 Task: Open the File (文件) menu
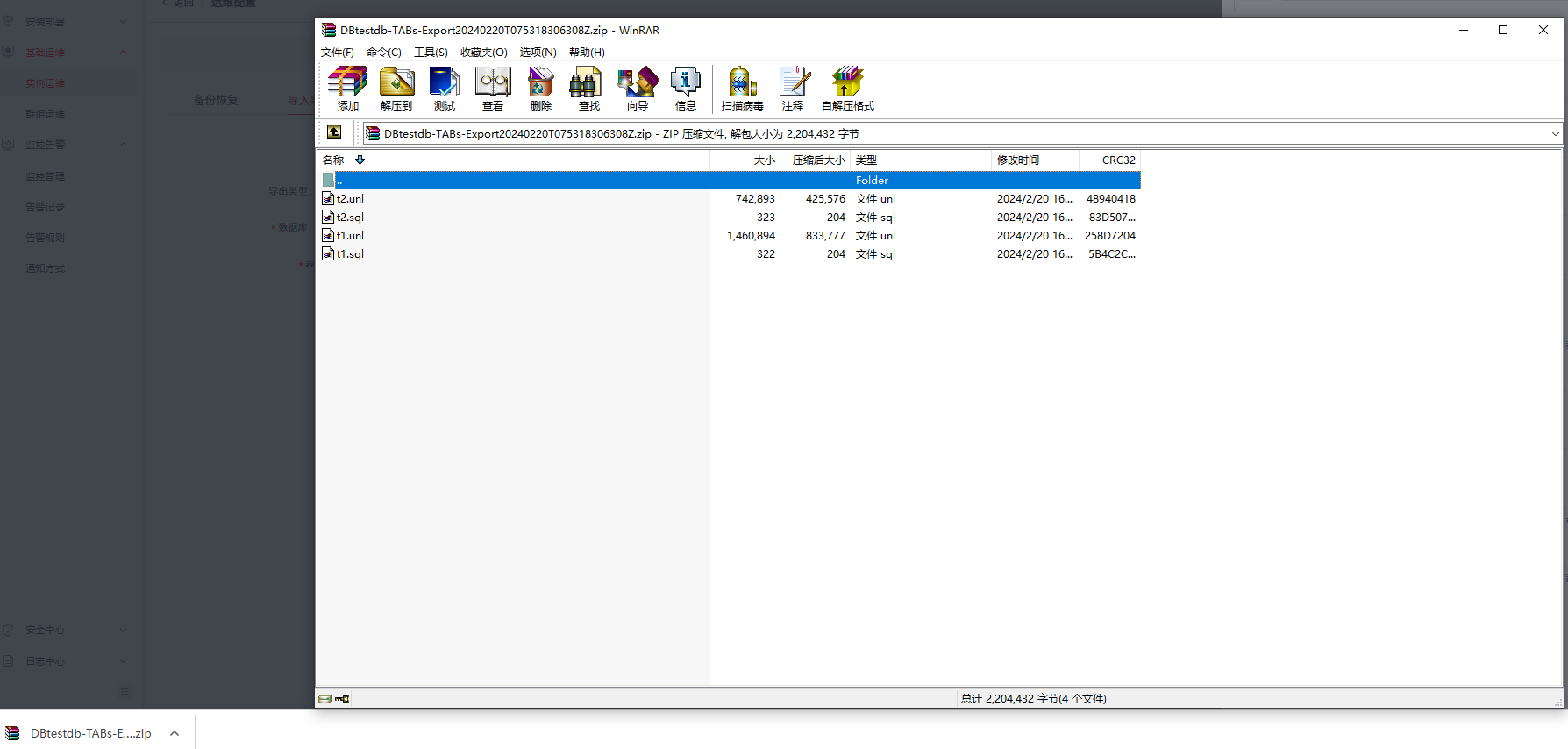click(x=338, y=53)
